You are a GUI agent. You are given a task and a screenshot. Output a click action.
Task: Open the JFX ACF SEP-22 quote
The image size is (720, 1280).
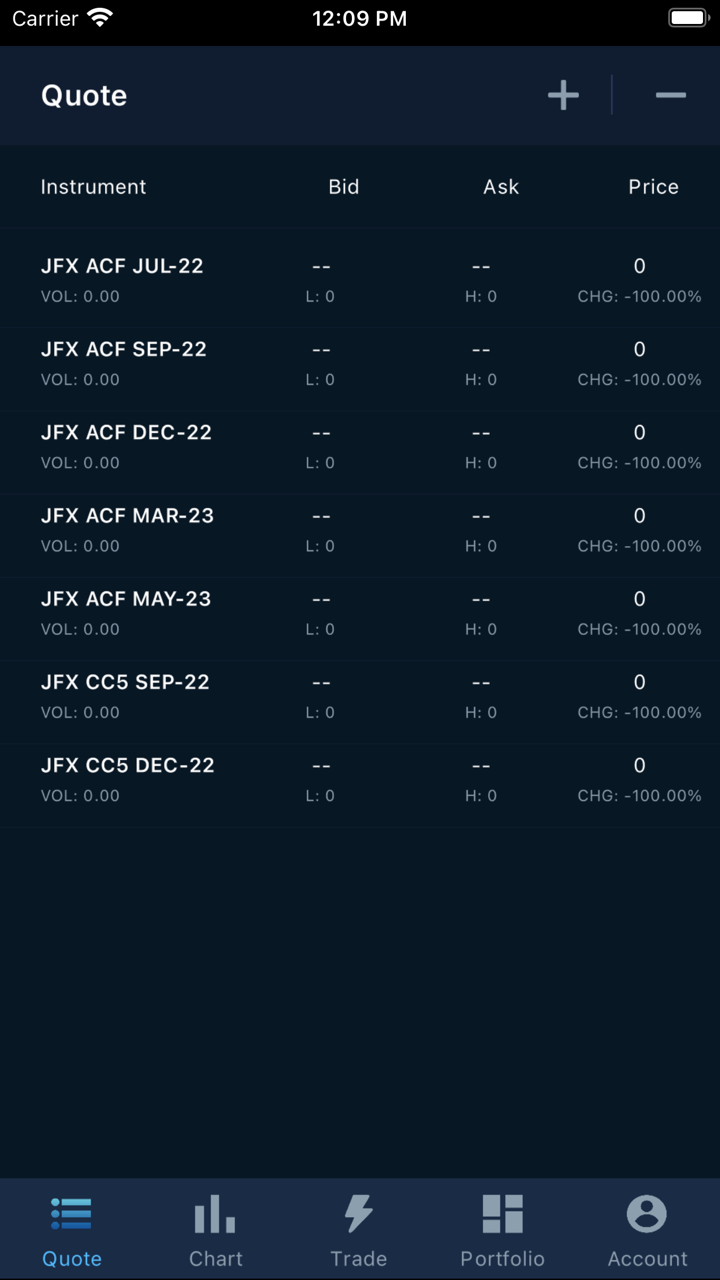click(124, 349)
